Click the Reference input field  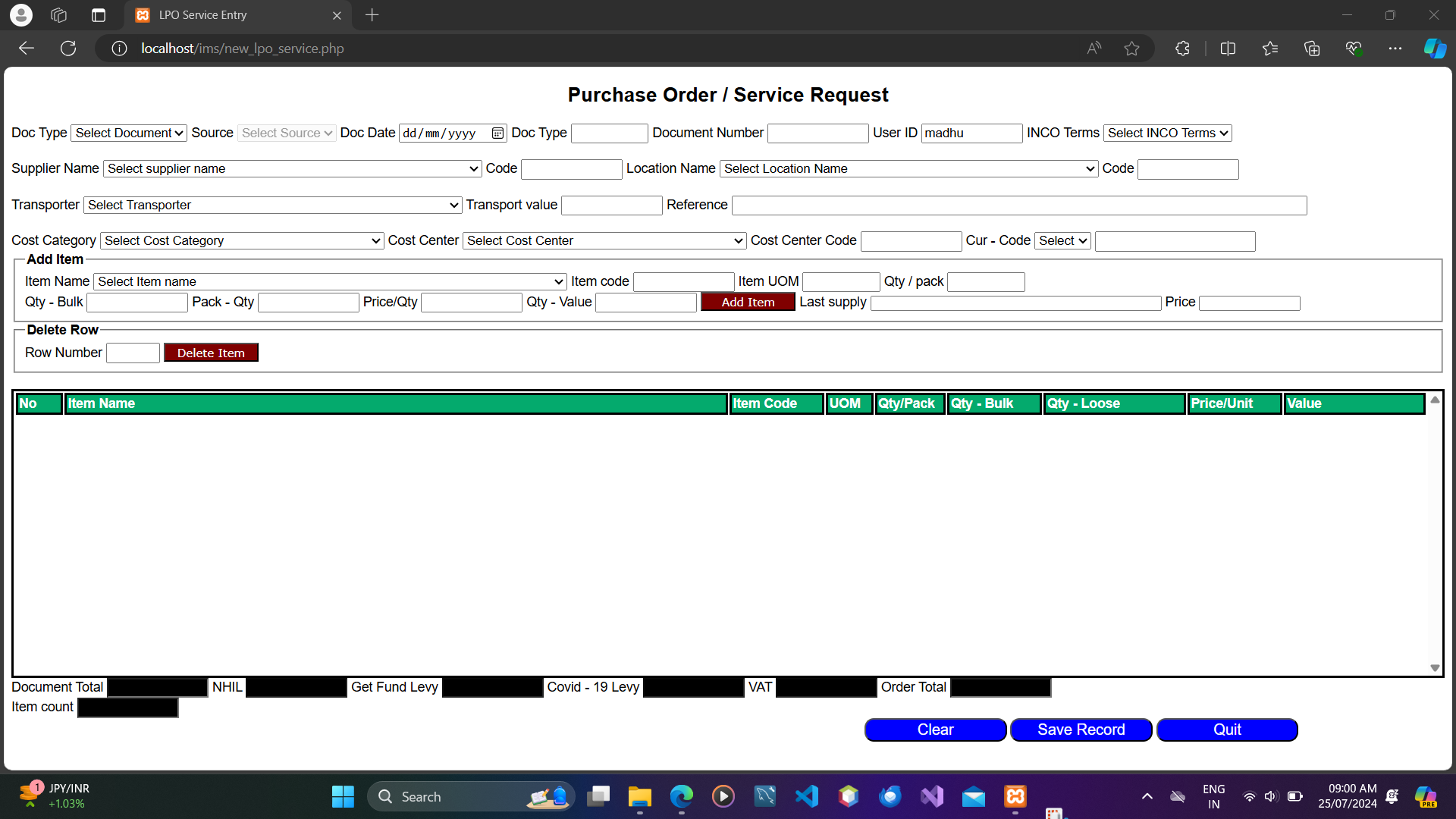[x=1018, y=206]
